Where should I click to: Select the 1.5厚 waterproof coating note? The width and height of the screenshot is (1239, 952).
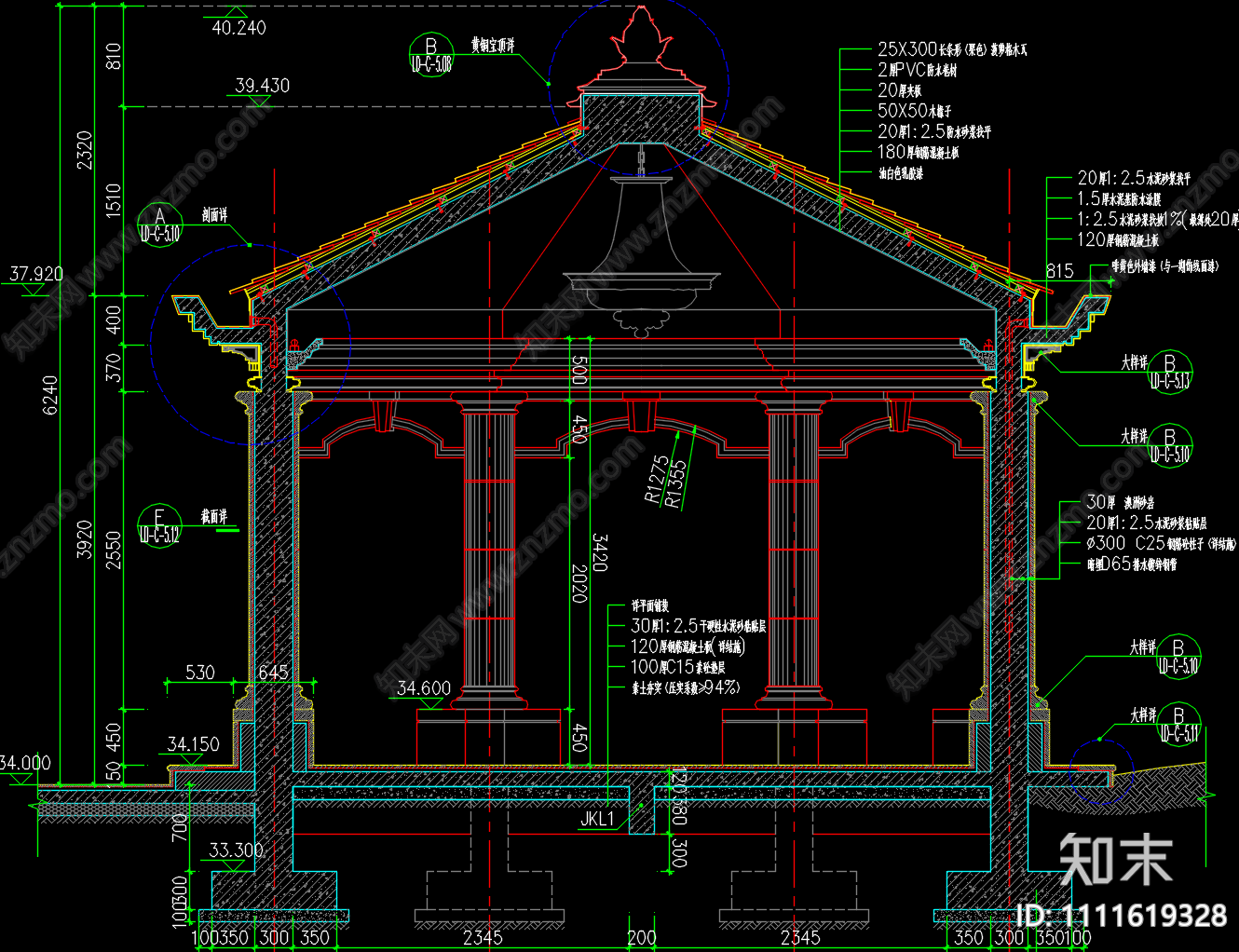pyautogui.click(x=1120, y=198)
